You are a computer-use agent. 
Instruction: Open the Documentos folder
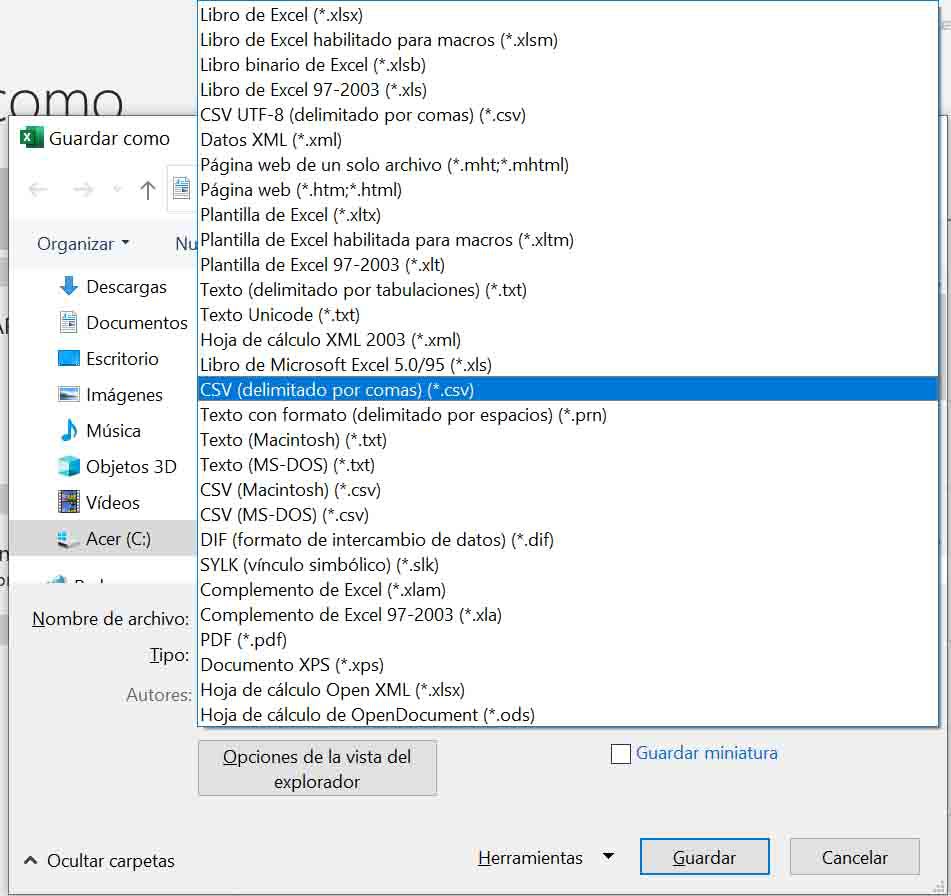point(137,322)
